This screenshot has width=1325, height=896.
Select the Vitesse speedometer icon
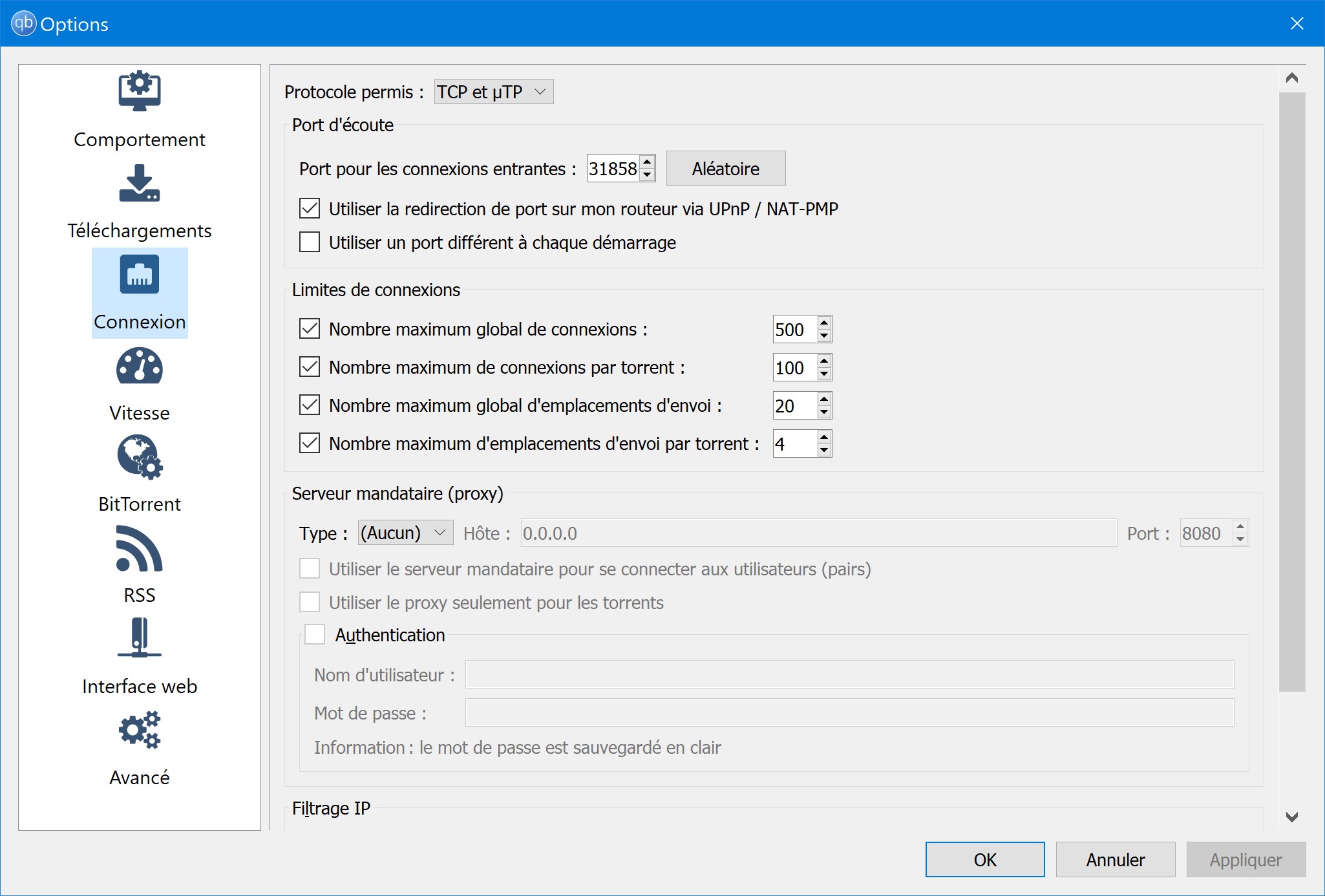140,366
